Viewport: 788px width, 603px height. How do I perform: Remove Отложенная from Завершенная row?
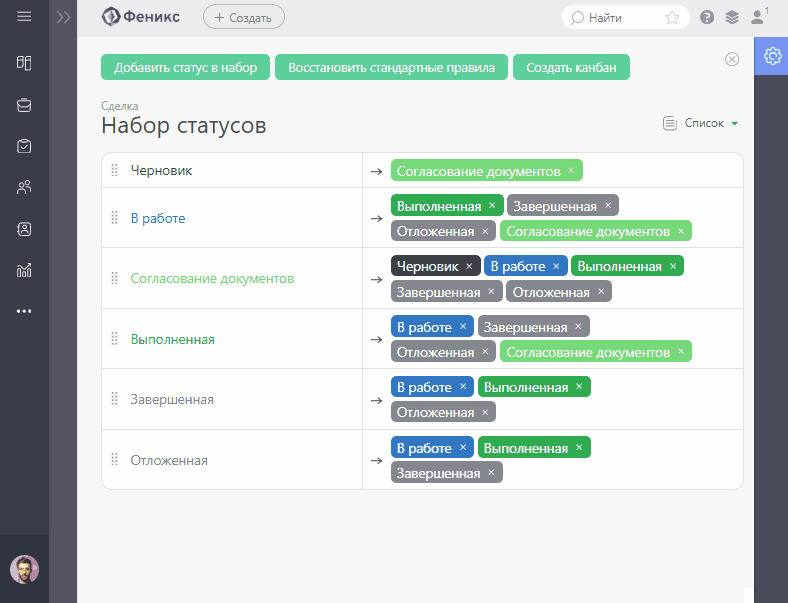click(x=485, y=412)
